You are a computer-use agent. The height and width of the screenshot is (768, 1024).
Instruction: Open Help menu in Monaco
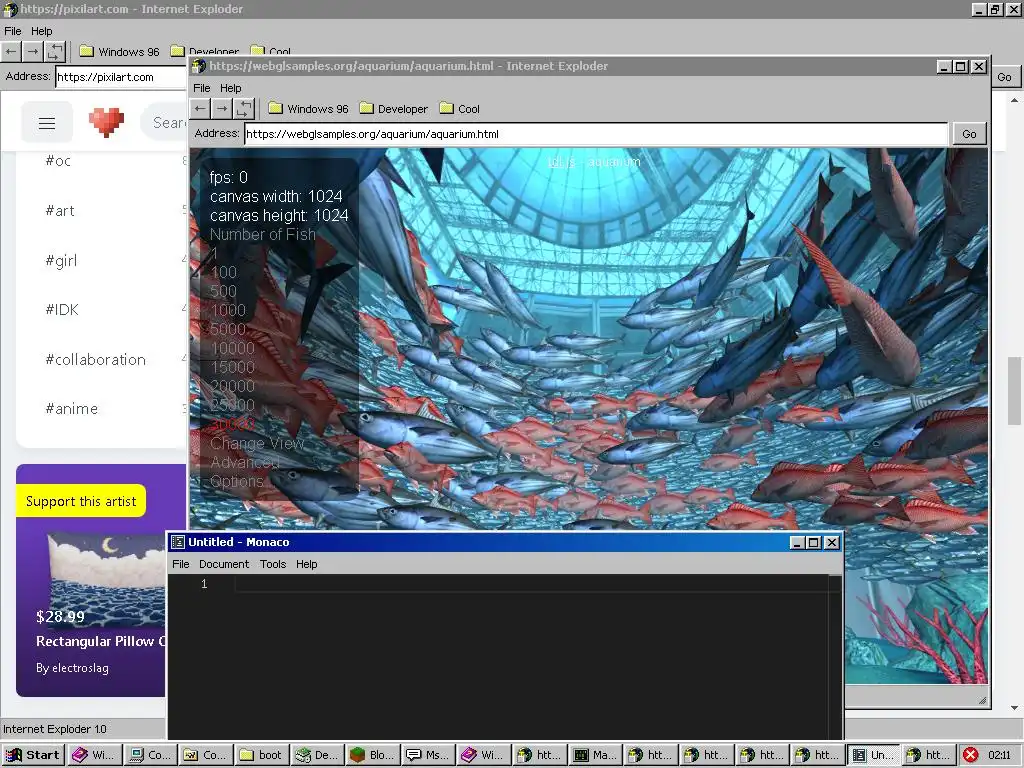(x=306, y=564)
